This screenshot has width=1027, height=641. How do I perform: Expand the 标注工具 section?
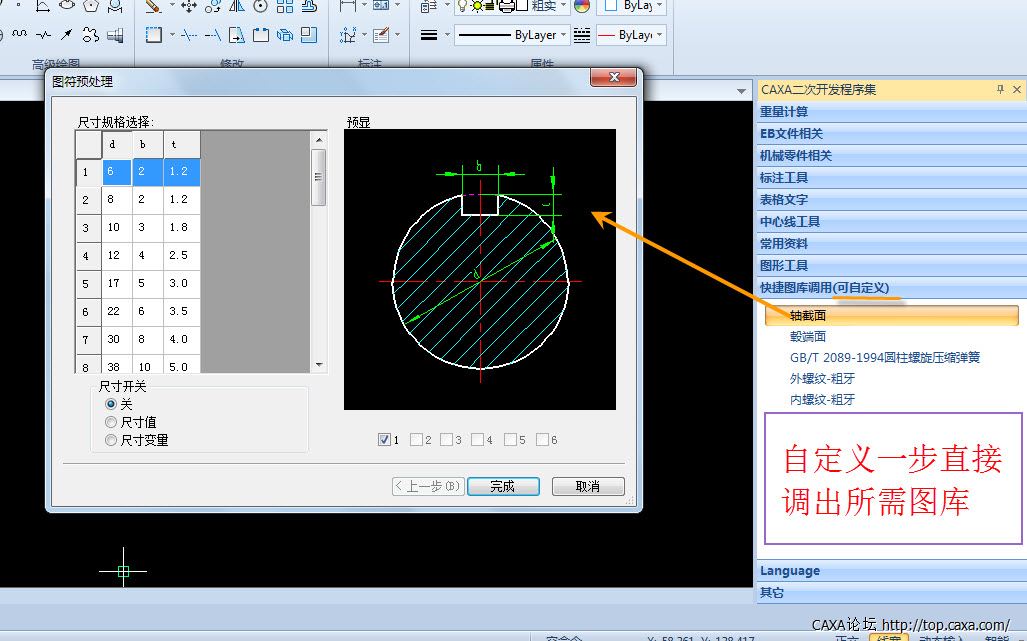coord(784,178)
